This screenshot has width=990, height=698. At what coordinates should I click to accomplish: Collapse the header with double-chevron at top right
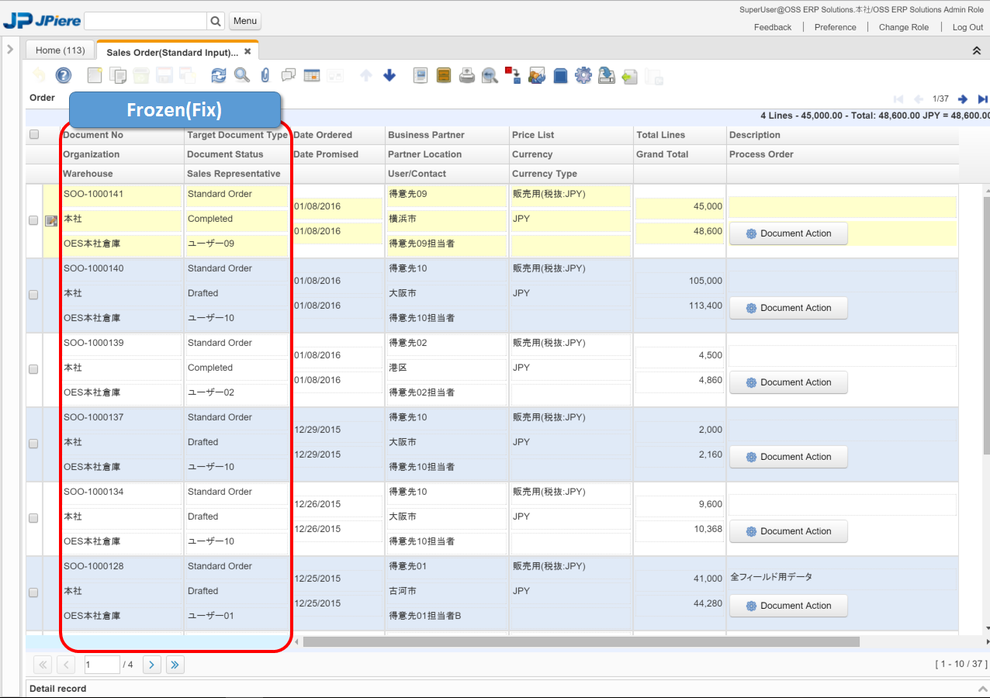coord(976,51)
